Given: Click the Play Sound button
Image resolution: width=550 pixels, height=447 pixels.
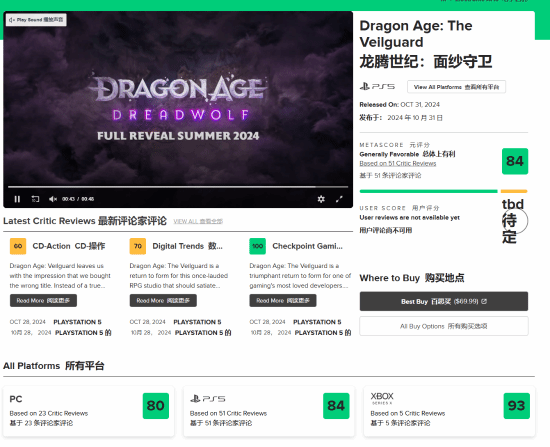Looking at the screenshot, I should pos(36,20).
